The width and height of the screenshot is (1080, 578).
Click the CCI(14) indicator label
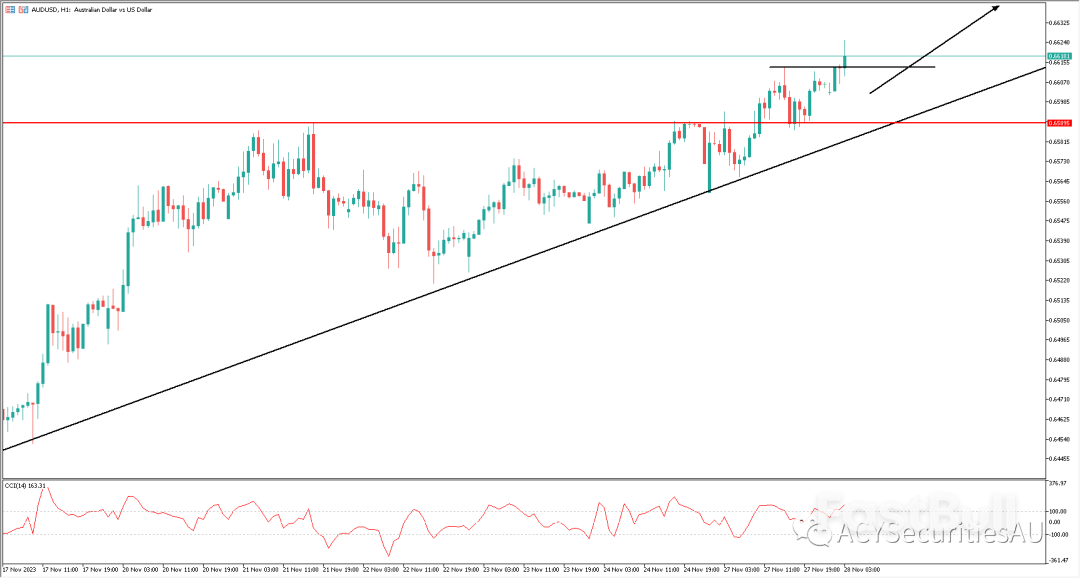click(26, 485)
